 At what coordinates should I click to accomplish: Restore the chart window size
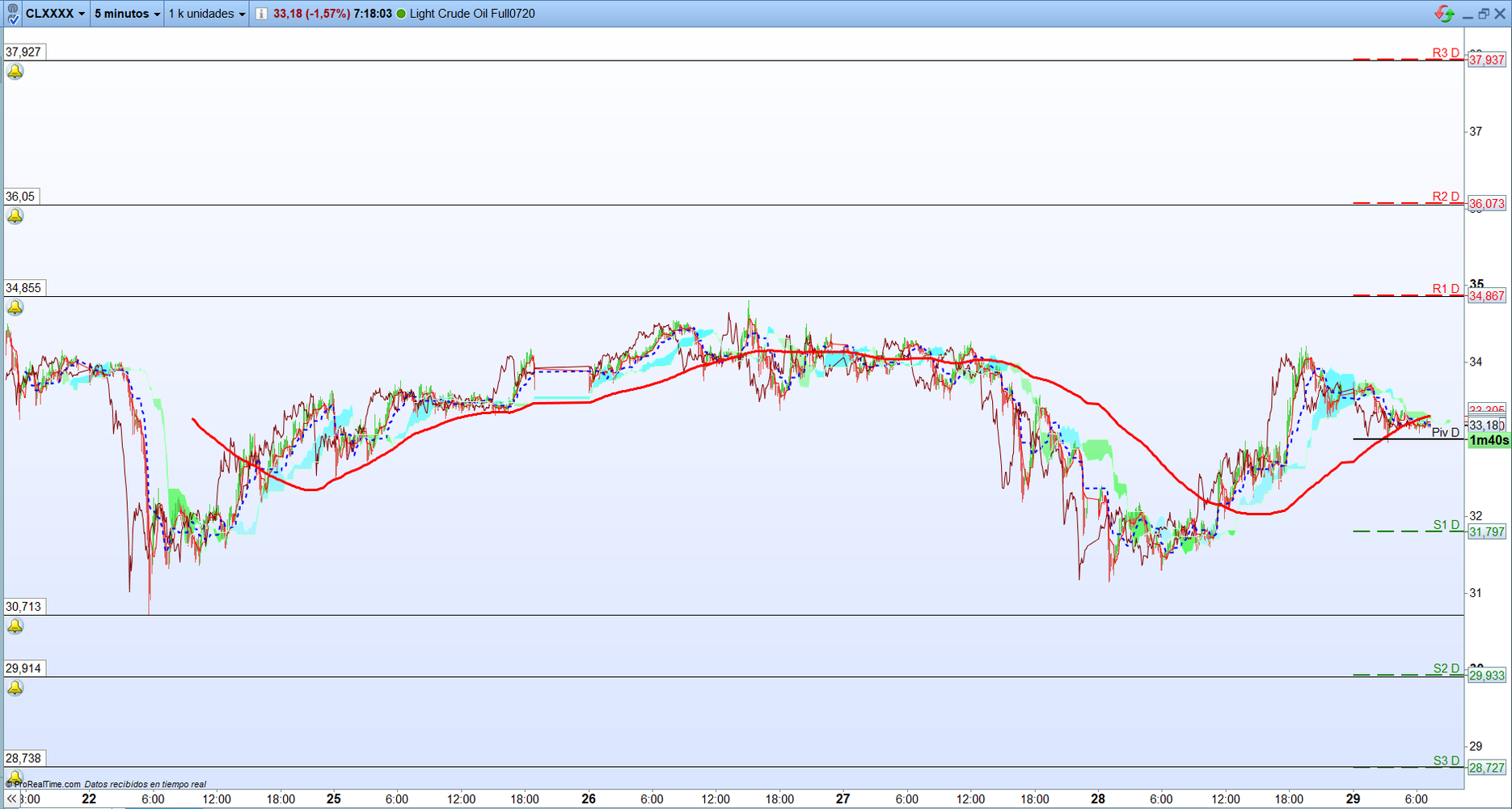pos(1484,14)
